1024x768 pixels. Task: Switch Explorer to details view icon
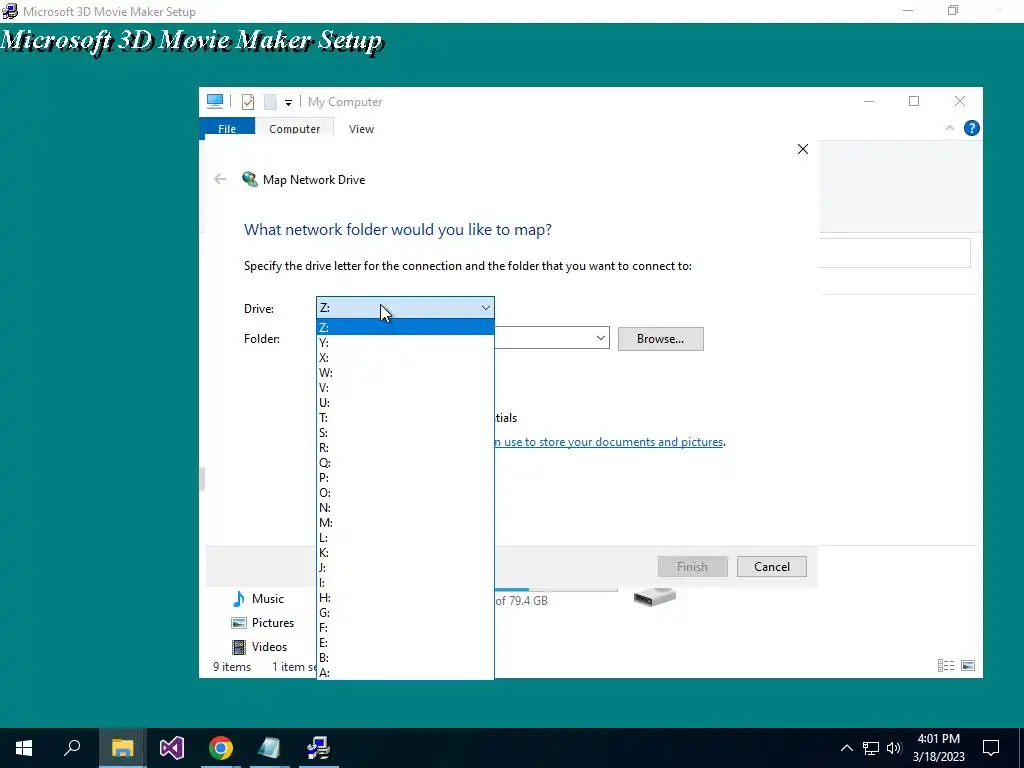click(946, 665)
